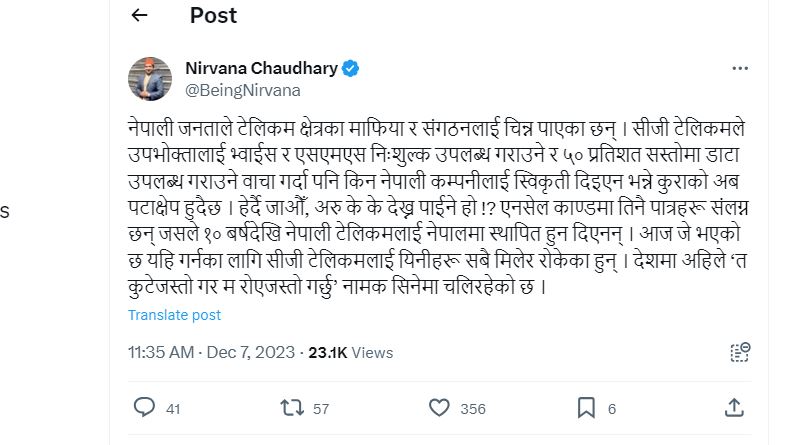View the 23.1K Views analytics

pos(351,352)
